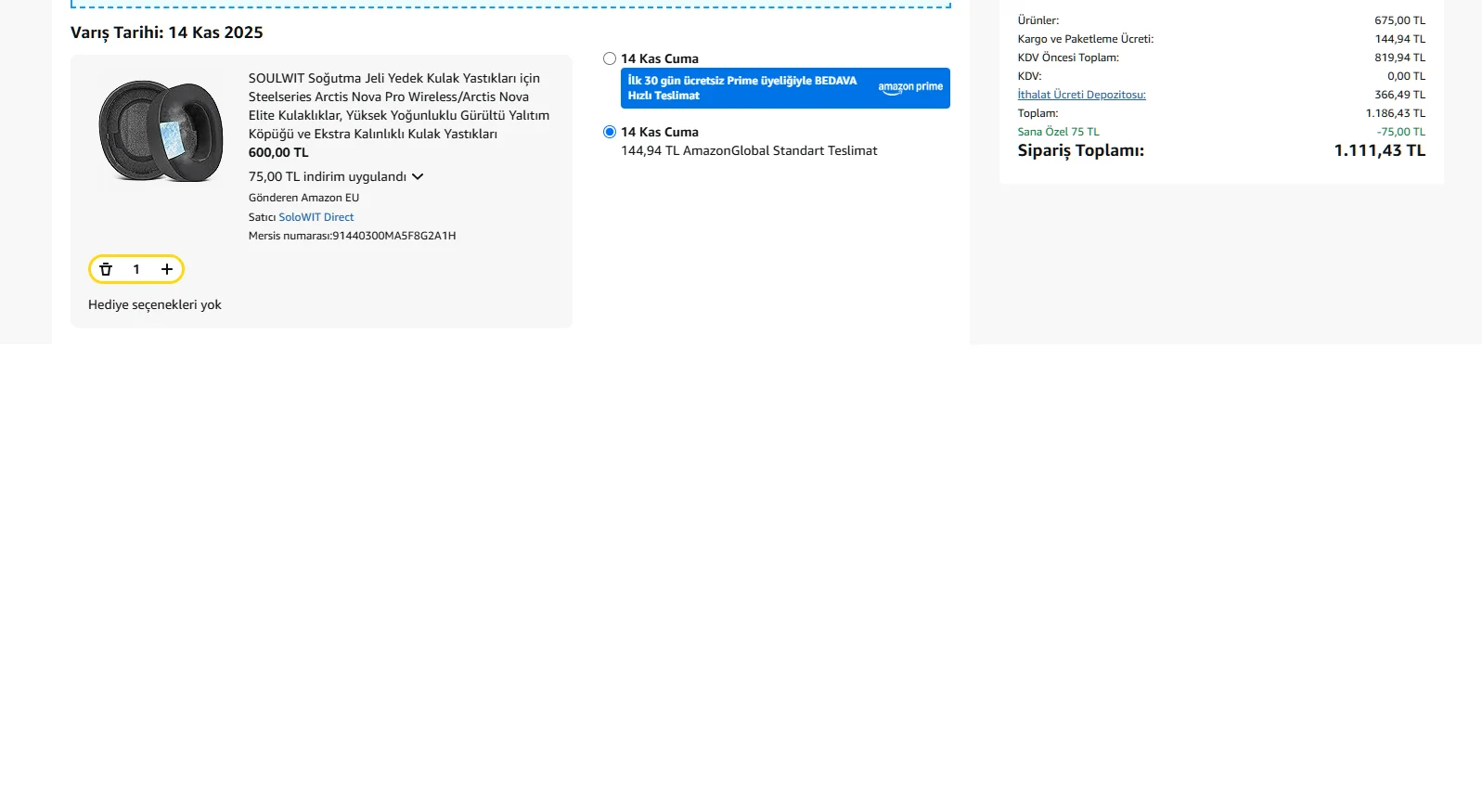This screenshot has height=812, width=1482.
Task: Click the 'Sipariş Toplamı:' label
Action: (x=1081, y=150)
